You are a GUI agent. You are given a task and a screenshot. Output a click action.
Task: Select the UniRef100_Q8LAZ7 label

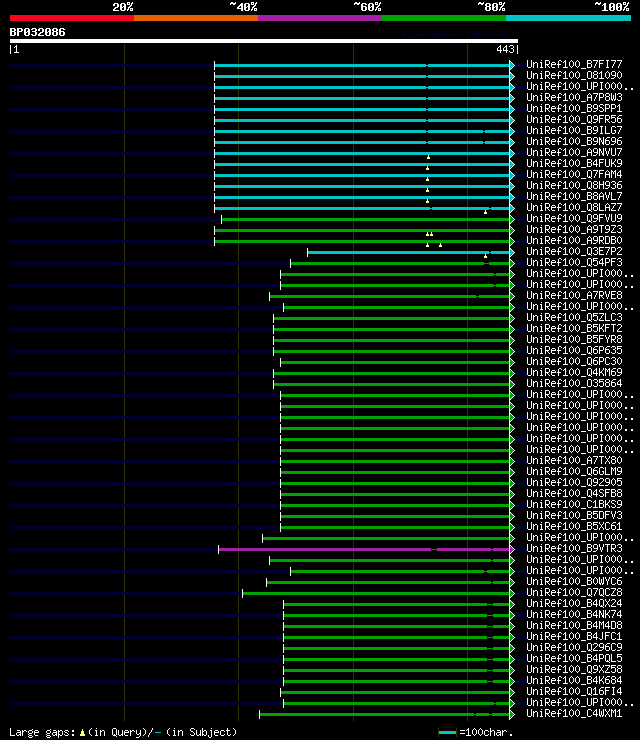574,207
